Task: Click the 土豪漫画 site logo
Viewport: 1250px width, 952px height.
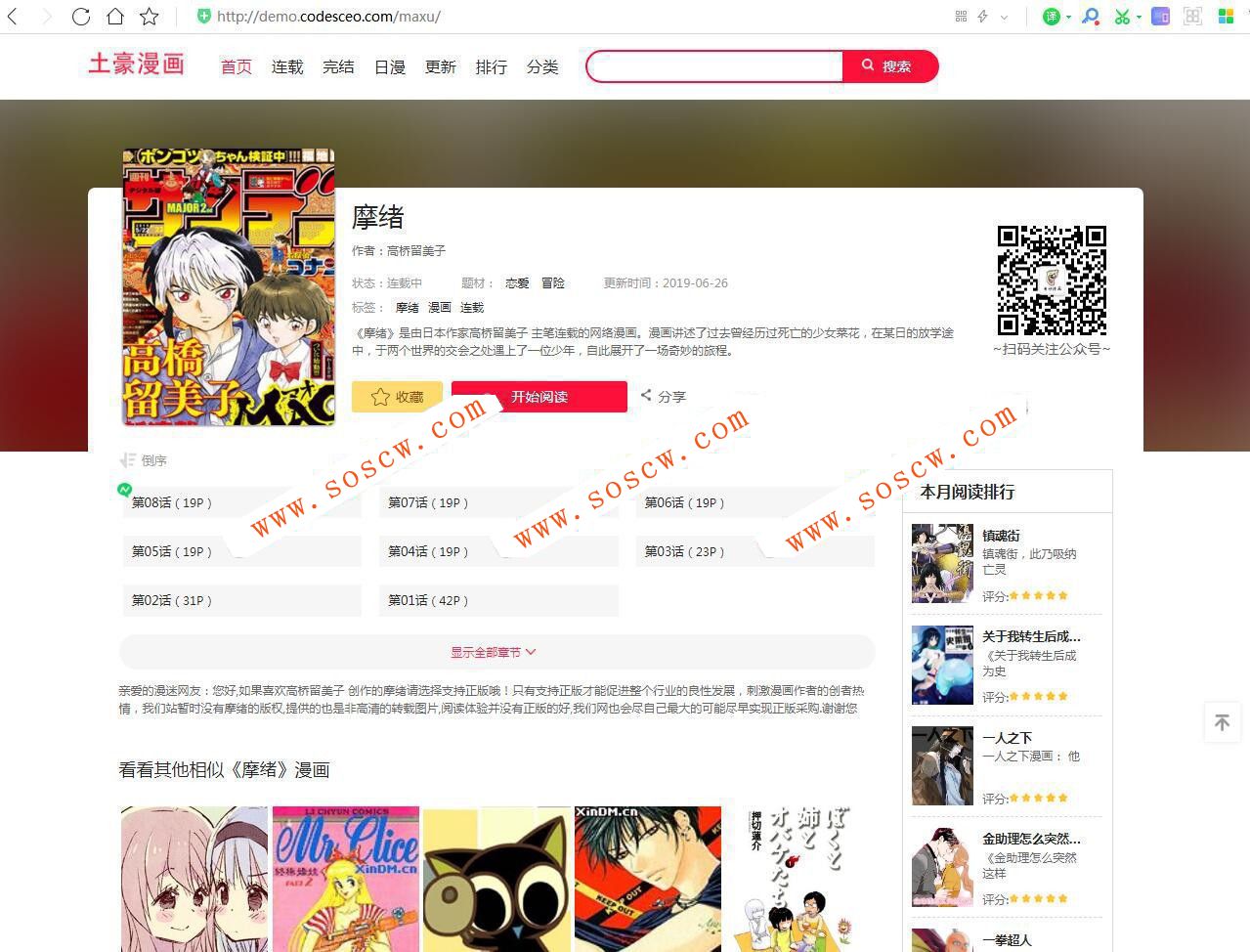Action: [x=136, y=65]
